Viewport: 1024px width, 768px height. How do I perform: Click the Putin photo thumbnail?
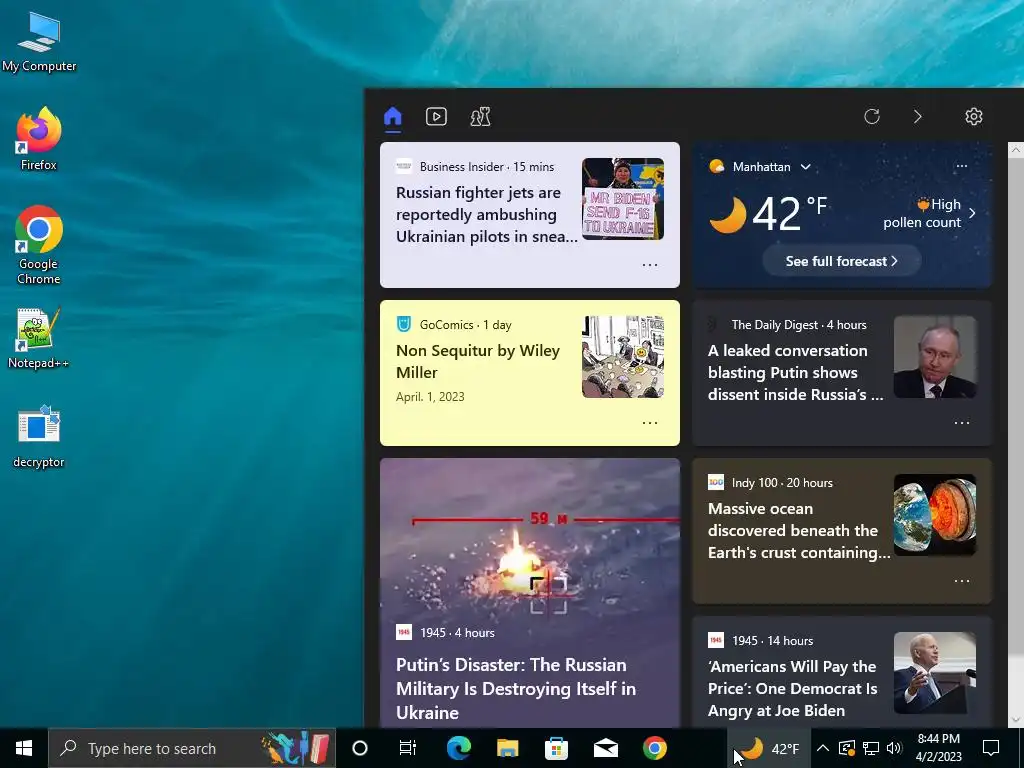(x=935, y=357)
